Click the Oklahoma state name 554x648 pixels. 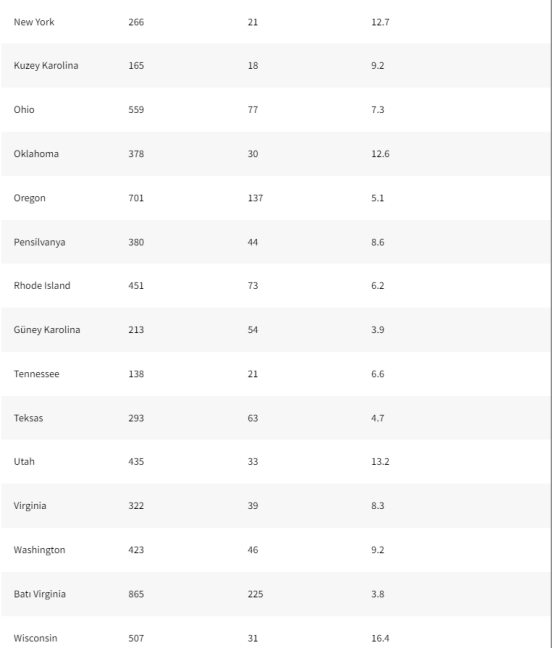pos(36,154)
